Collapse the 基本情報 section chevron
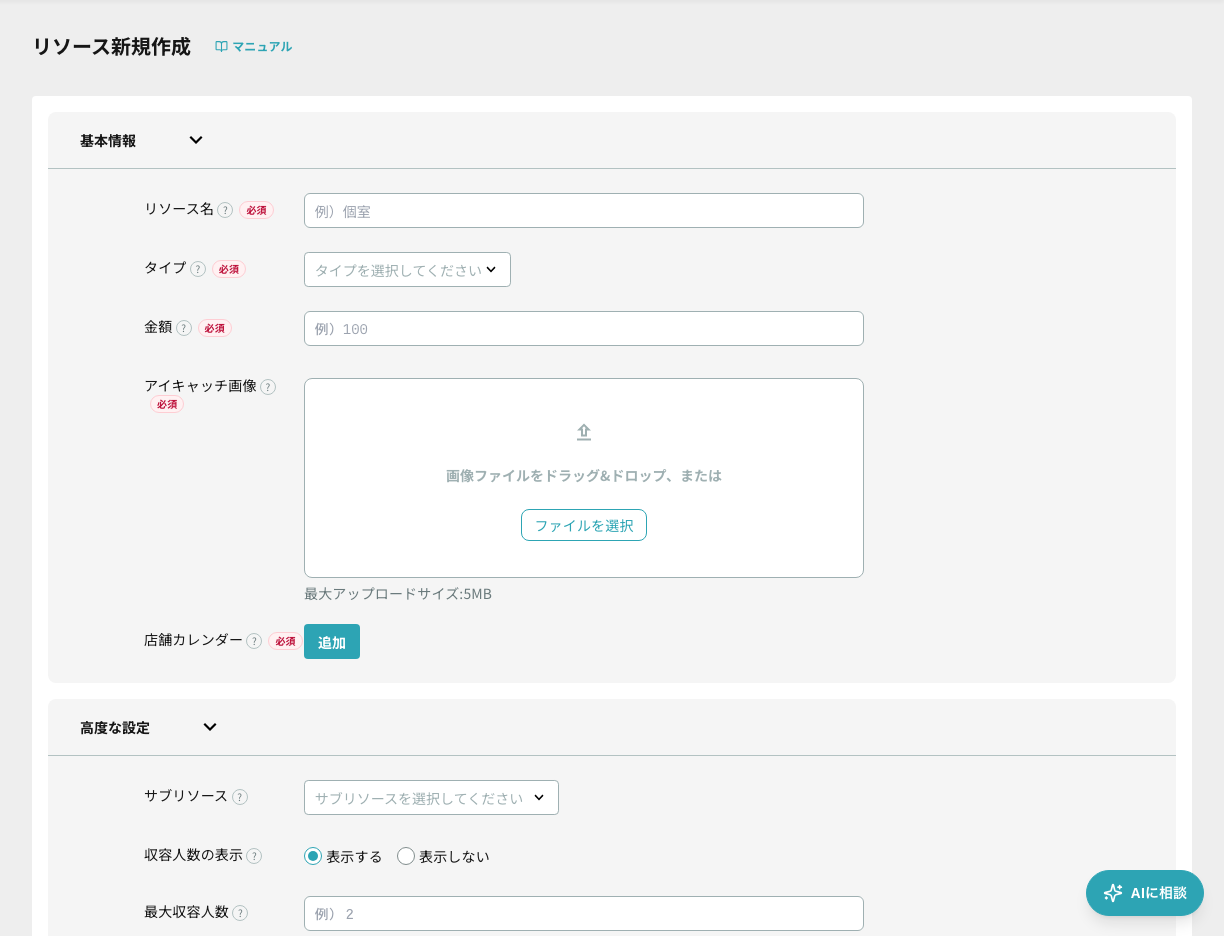The height and width of the screenshot is (936, 1224). point(196,140)
